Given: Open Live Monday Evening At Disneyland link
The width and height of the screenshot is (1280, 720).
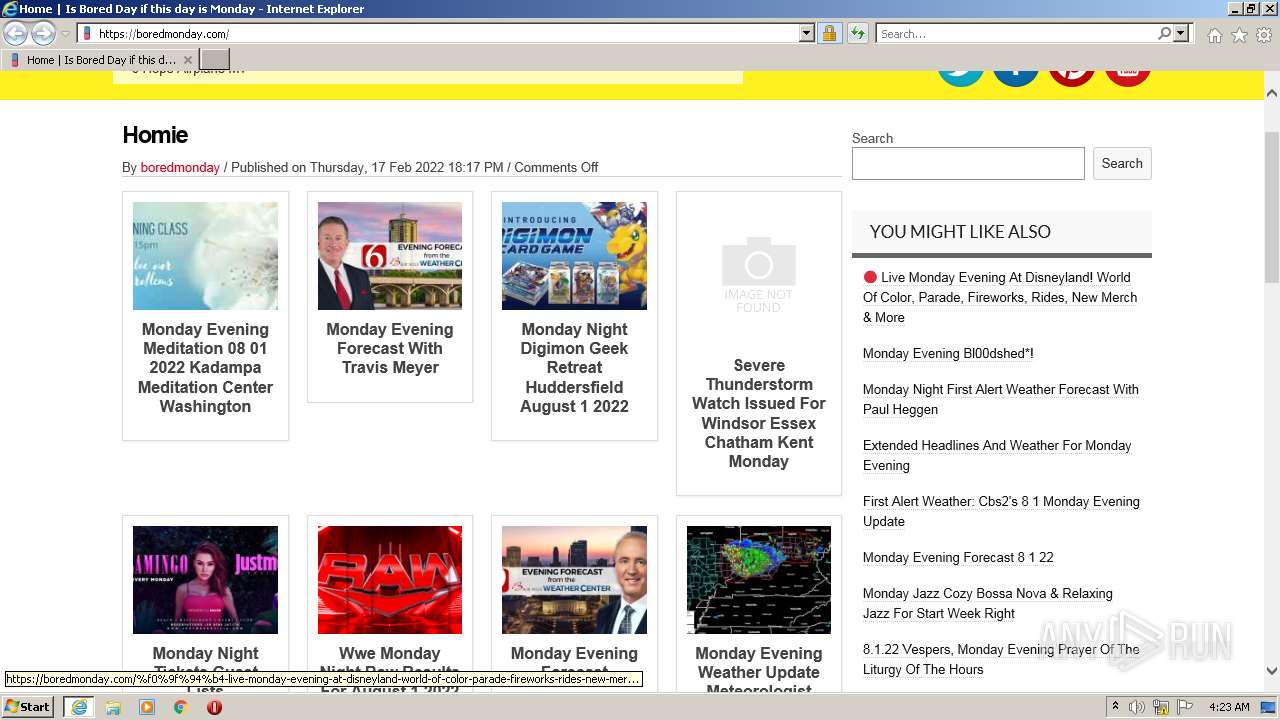Looking at the screenshot, I should (1000, 297).
